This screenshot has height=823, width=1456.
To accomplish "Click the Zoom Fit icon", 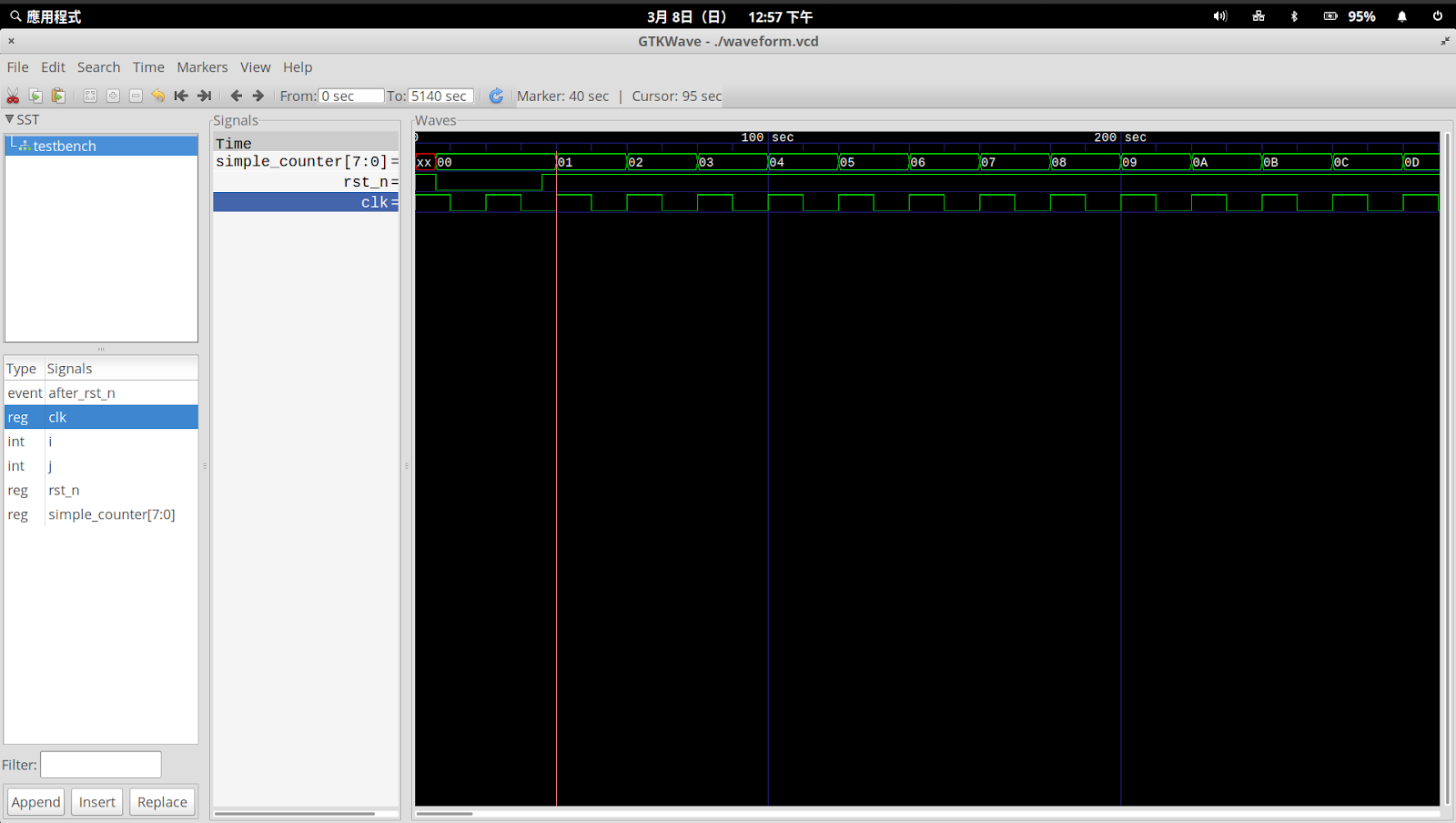I will pos(90,96).
